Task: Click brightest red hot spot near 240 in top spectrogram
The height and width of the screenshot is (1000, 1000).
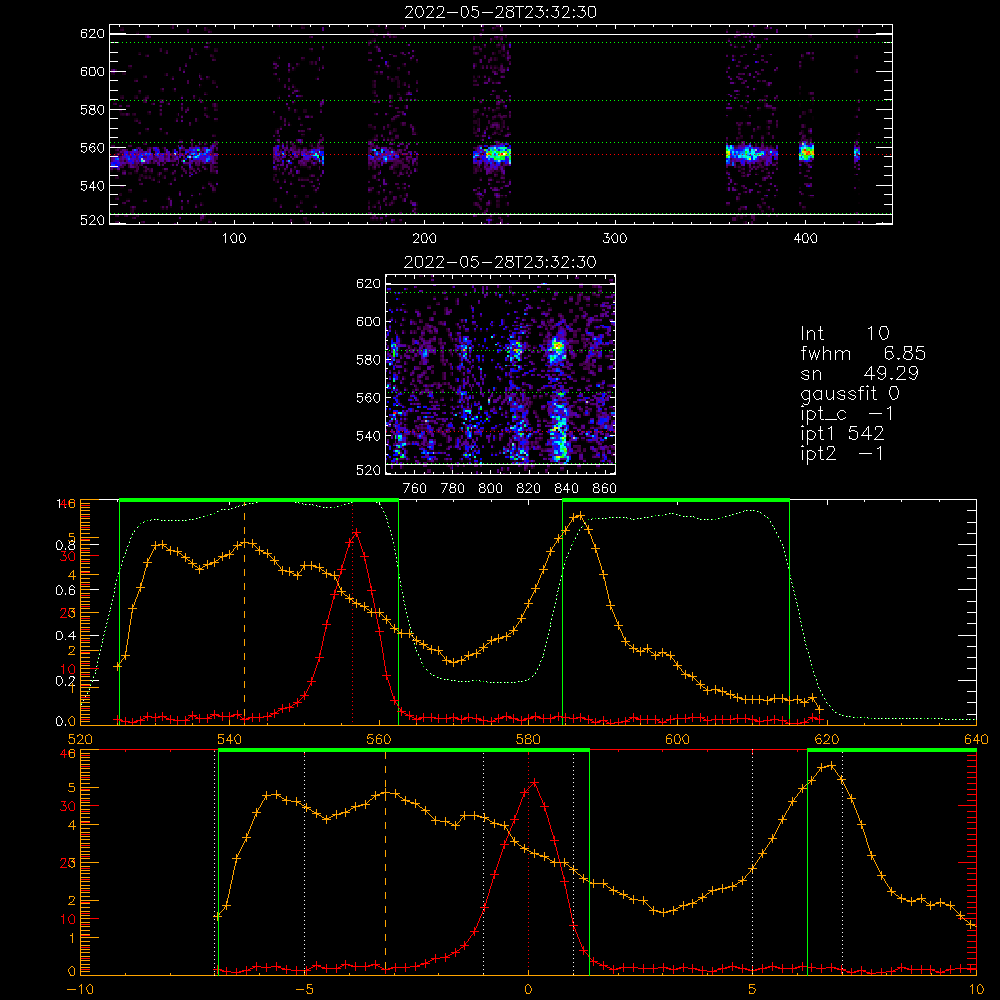Action: tap(499, 154)
